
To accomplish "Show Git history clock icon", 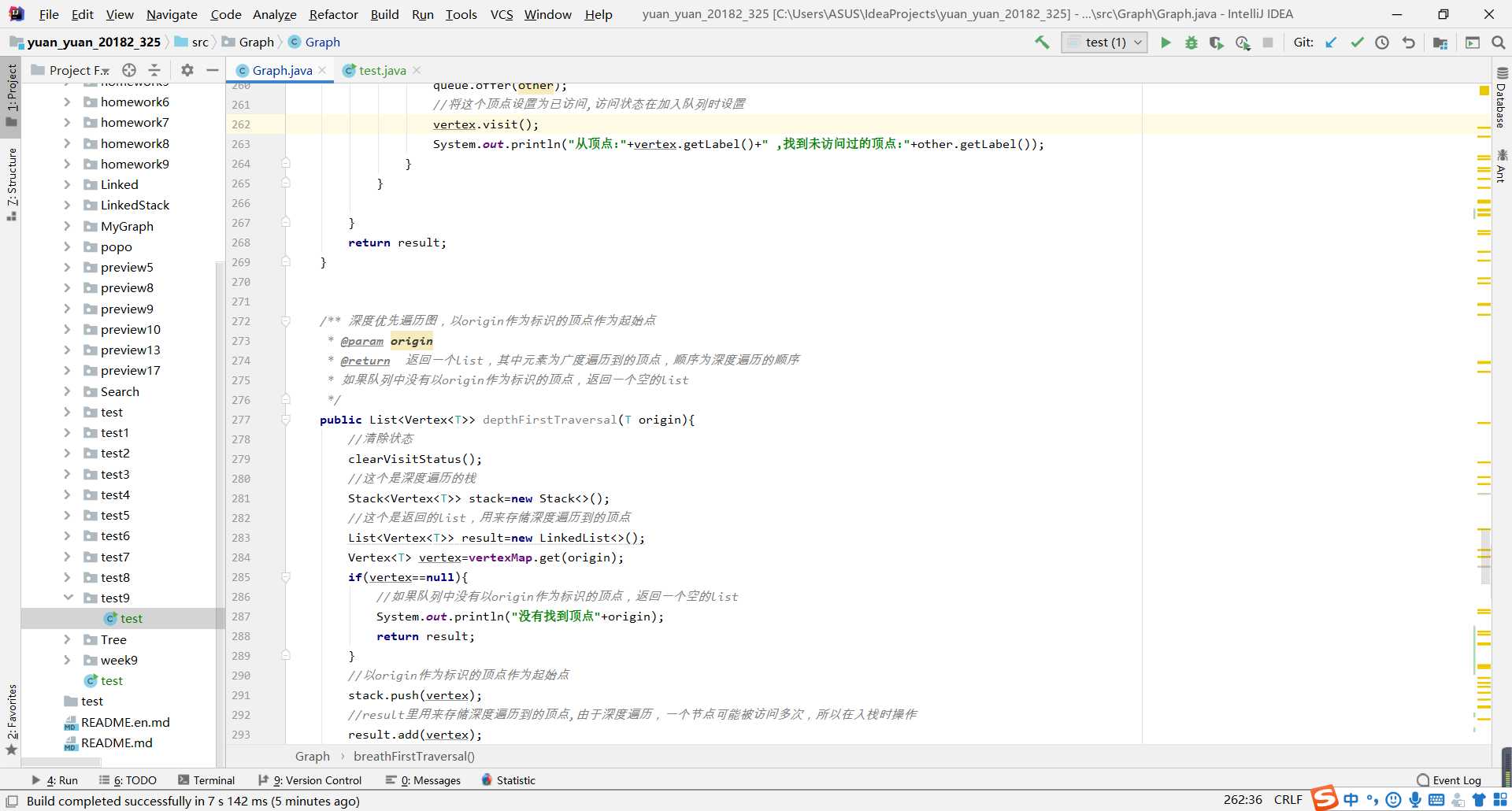I will click(1382, 43).
